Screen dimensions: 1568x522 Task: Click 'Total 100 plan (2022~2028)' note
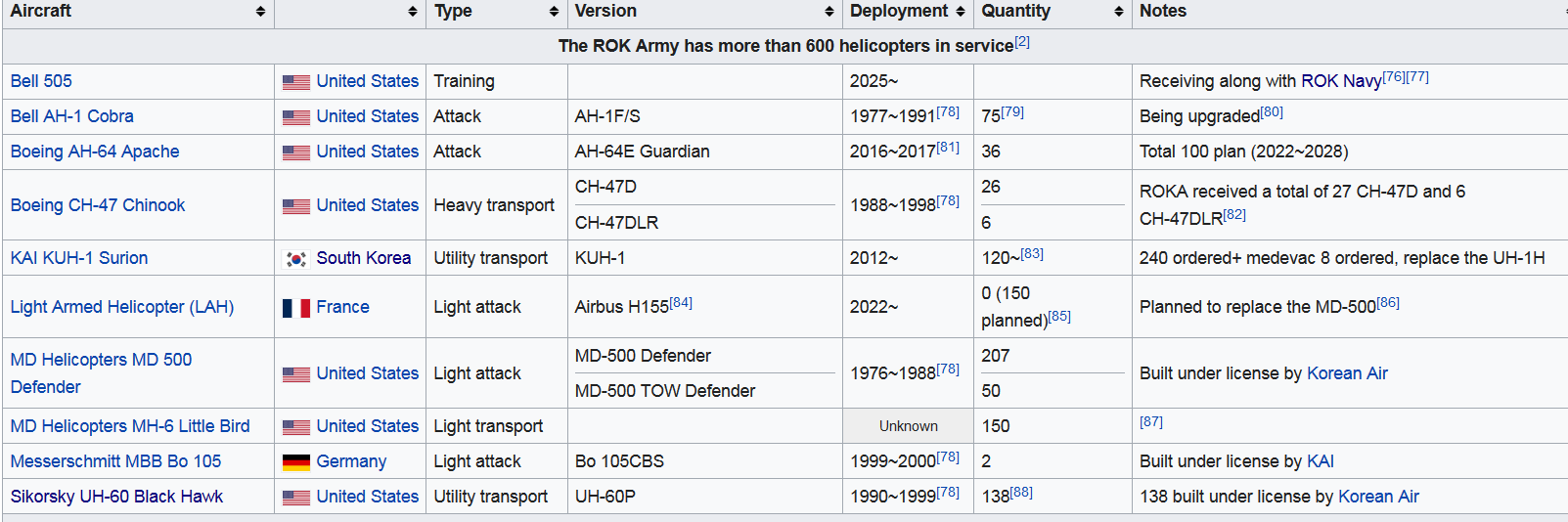pyautogui.click(x=1244, y=152)
